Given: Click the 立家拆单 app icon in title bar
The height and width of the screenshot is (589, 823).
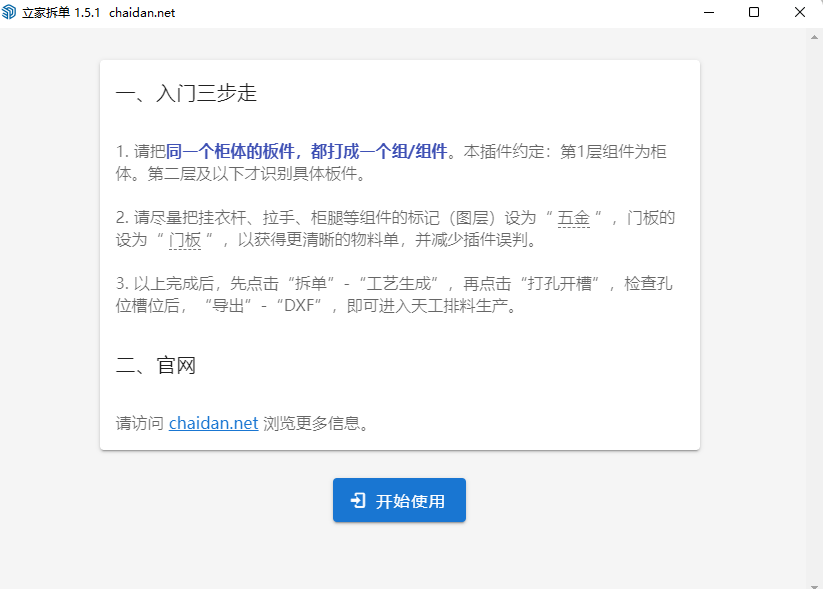Looking at the screenshot, I should coord(10,13).
